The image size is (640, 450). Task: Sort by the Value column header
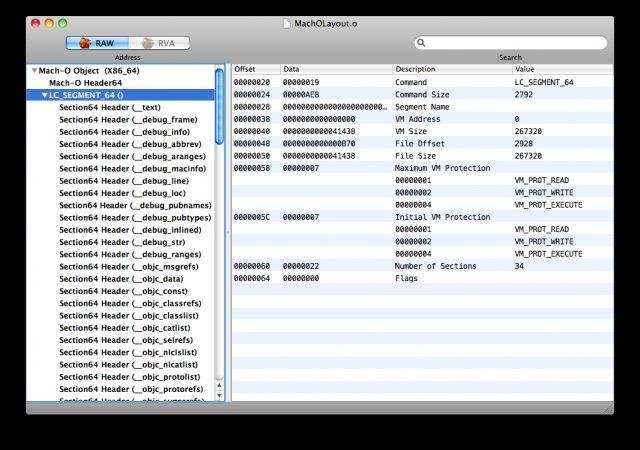(562, 69)
